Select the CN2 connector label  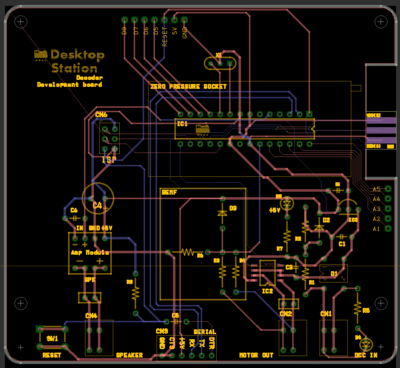click(x=286, y=314)
